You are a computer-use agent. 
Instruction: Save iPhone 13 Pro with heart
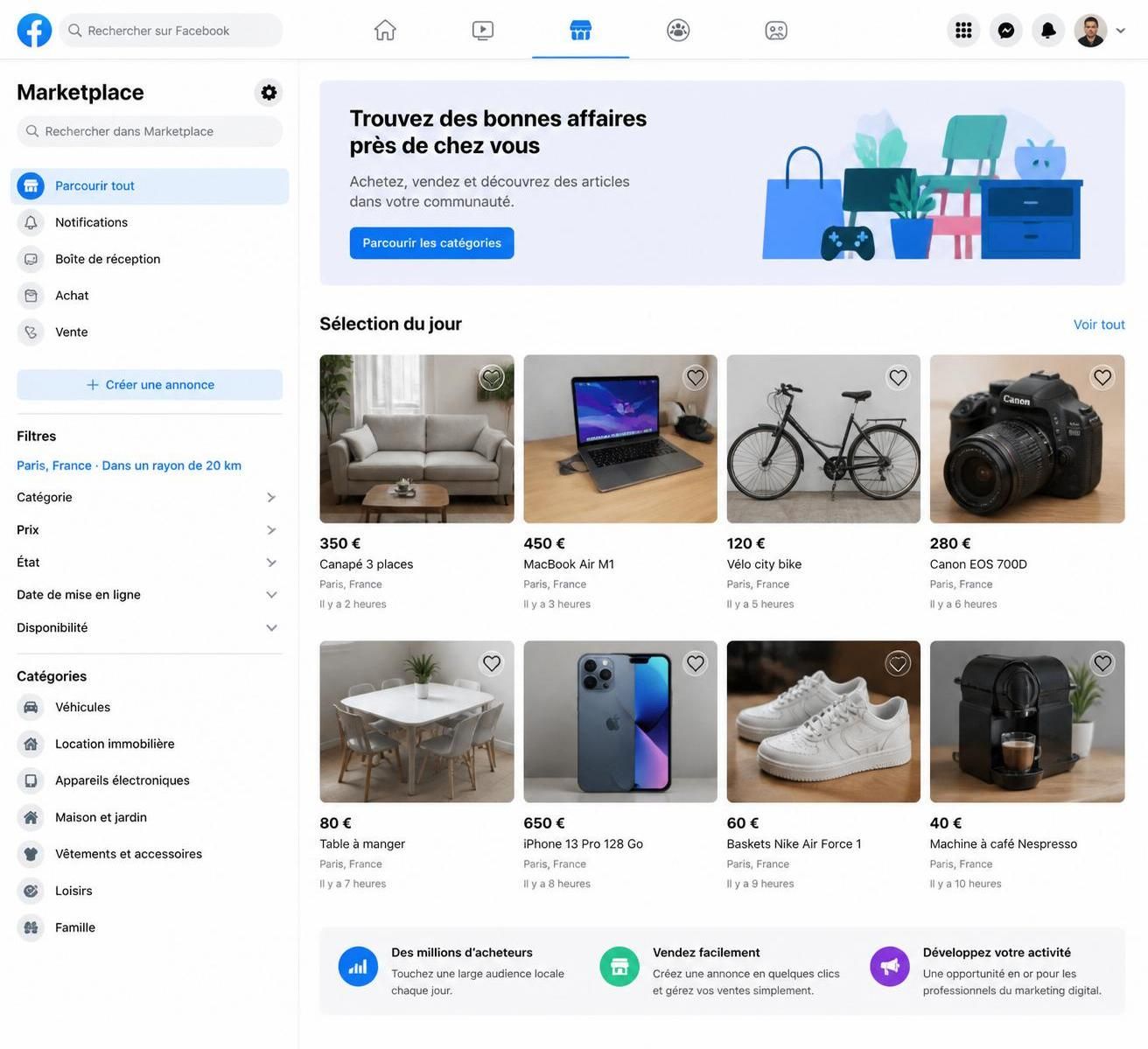pyautogui.click(x=696, y=663)
